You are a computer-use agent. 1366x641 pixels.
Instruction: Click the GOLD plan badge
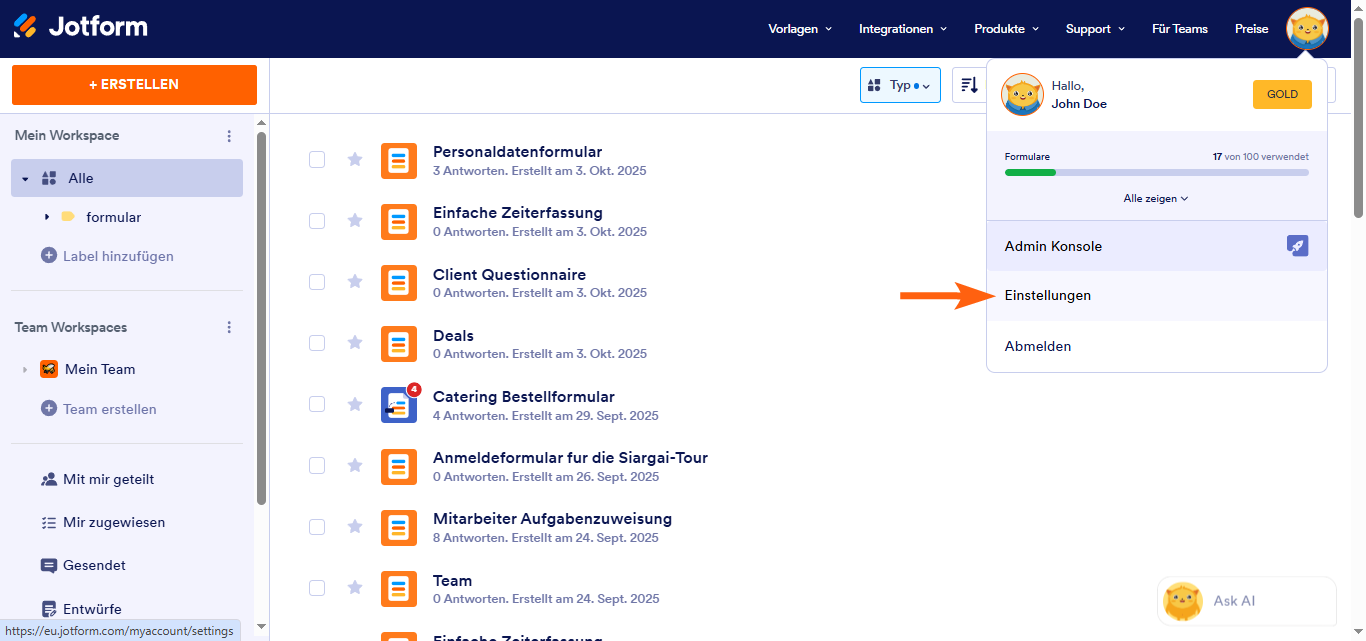(1281, 94)
